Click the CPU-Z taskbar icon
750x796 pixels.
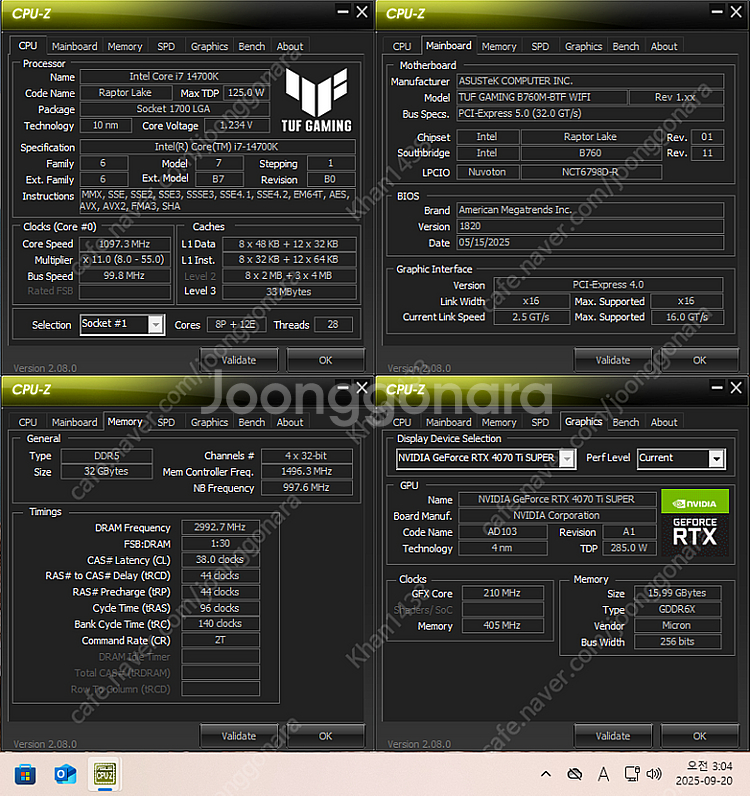104,774
